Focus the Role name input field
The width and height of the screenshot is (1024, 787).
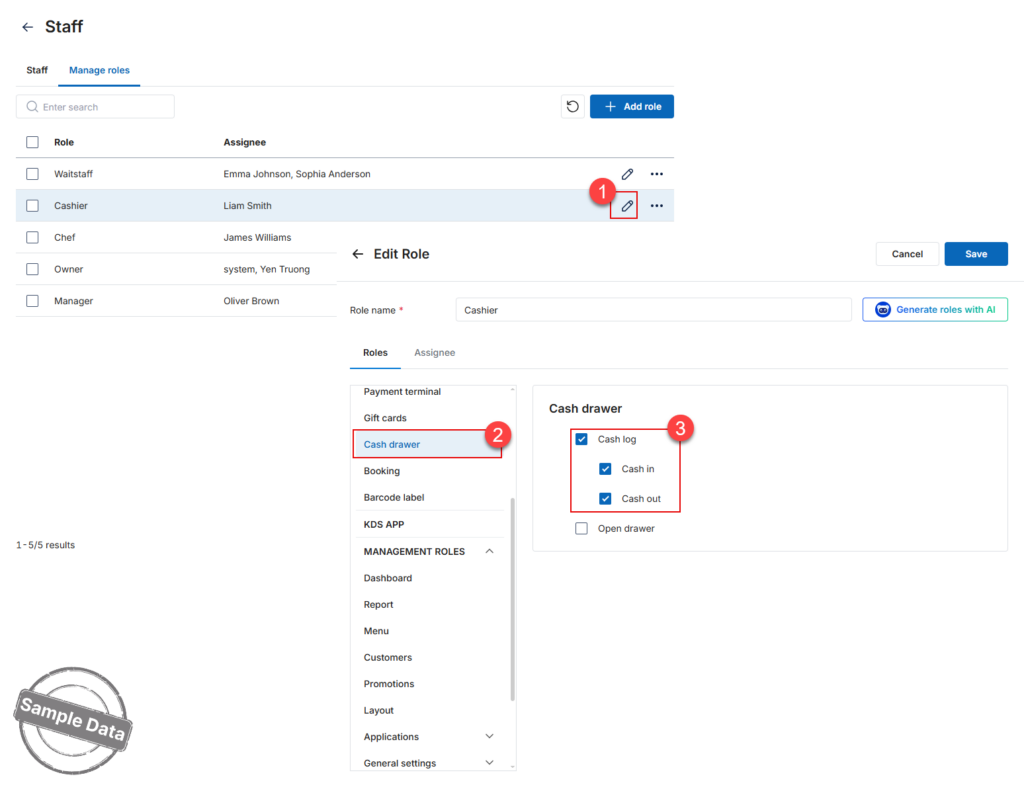point(653,310)
